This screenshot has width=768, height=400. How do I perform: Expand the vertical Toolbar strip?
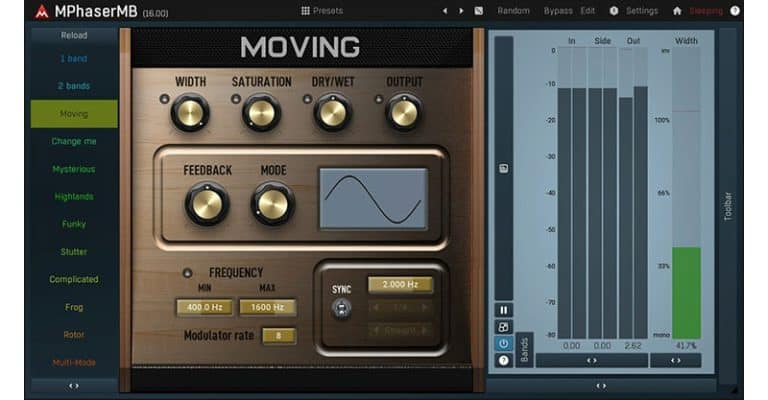[x=728, y=206]
